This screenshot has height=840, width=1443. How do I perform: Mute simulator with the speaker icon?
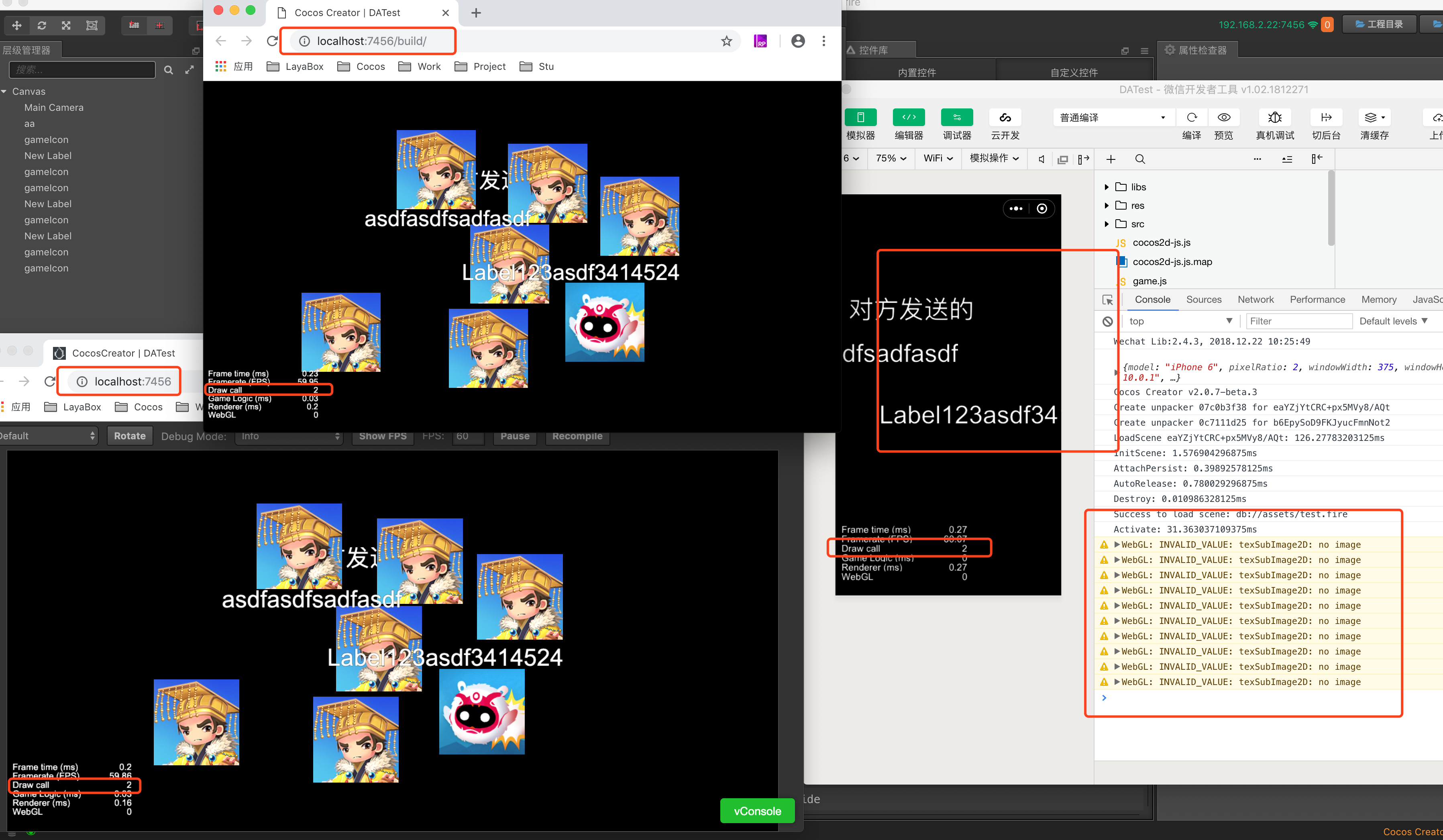[x=1041, y=159]
